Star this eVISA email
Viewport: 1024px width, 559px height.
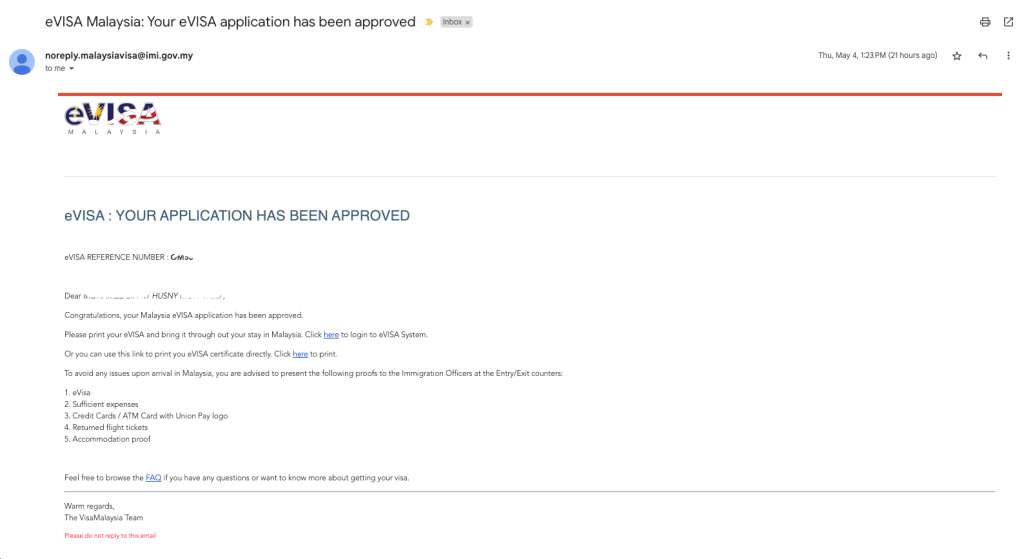click(957, 56)
